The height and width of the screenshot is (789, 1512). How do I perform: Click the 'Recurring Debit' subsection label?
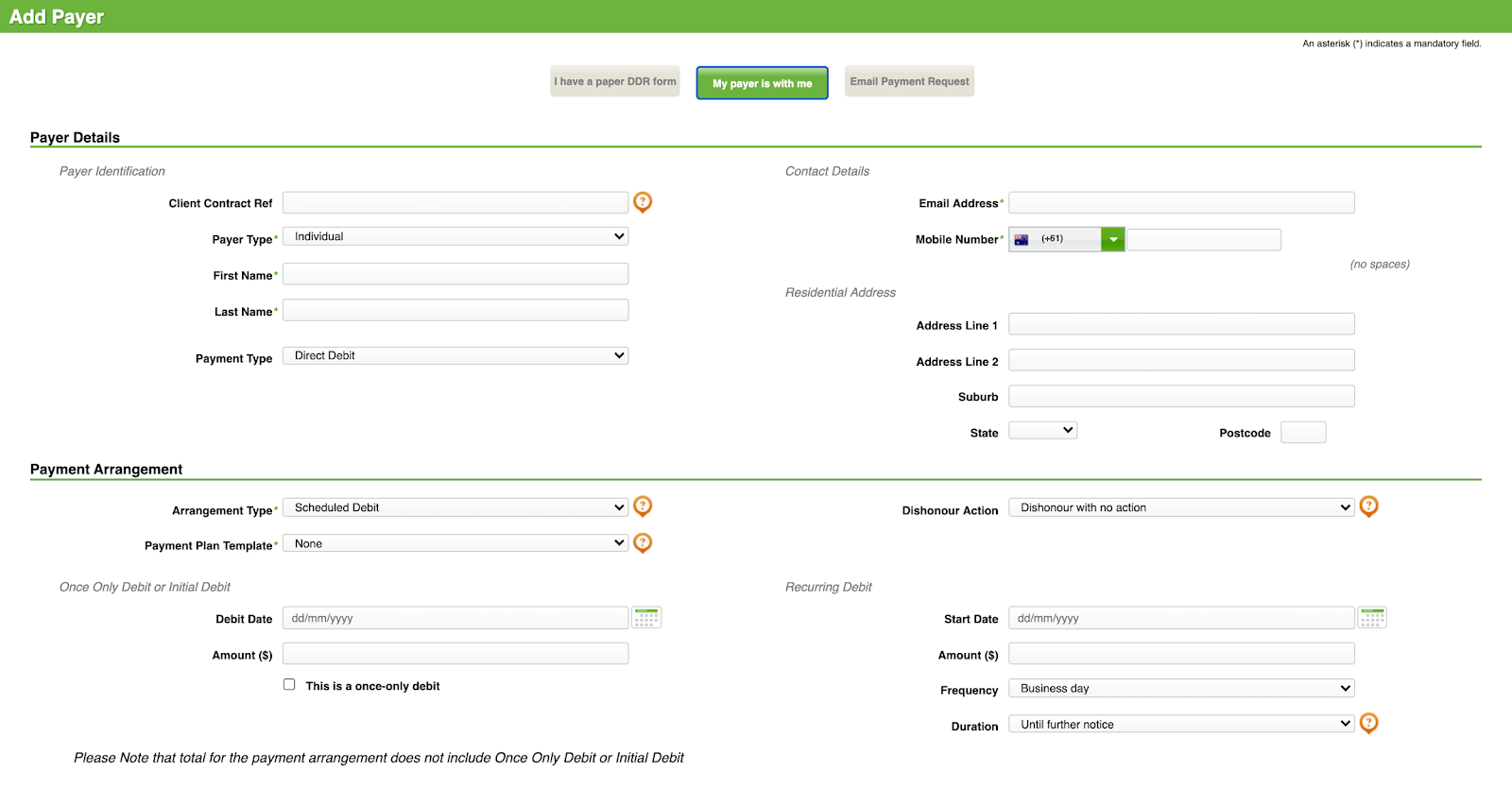pyautogui.click(x=829, y=587)
